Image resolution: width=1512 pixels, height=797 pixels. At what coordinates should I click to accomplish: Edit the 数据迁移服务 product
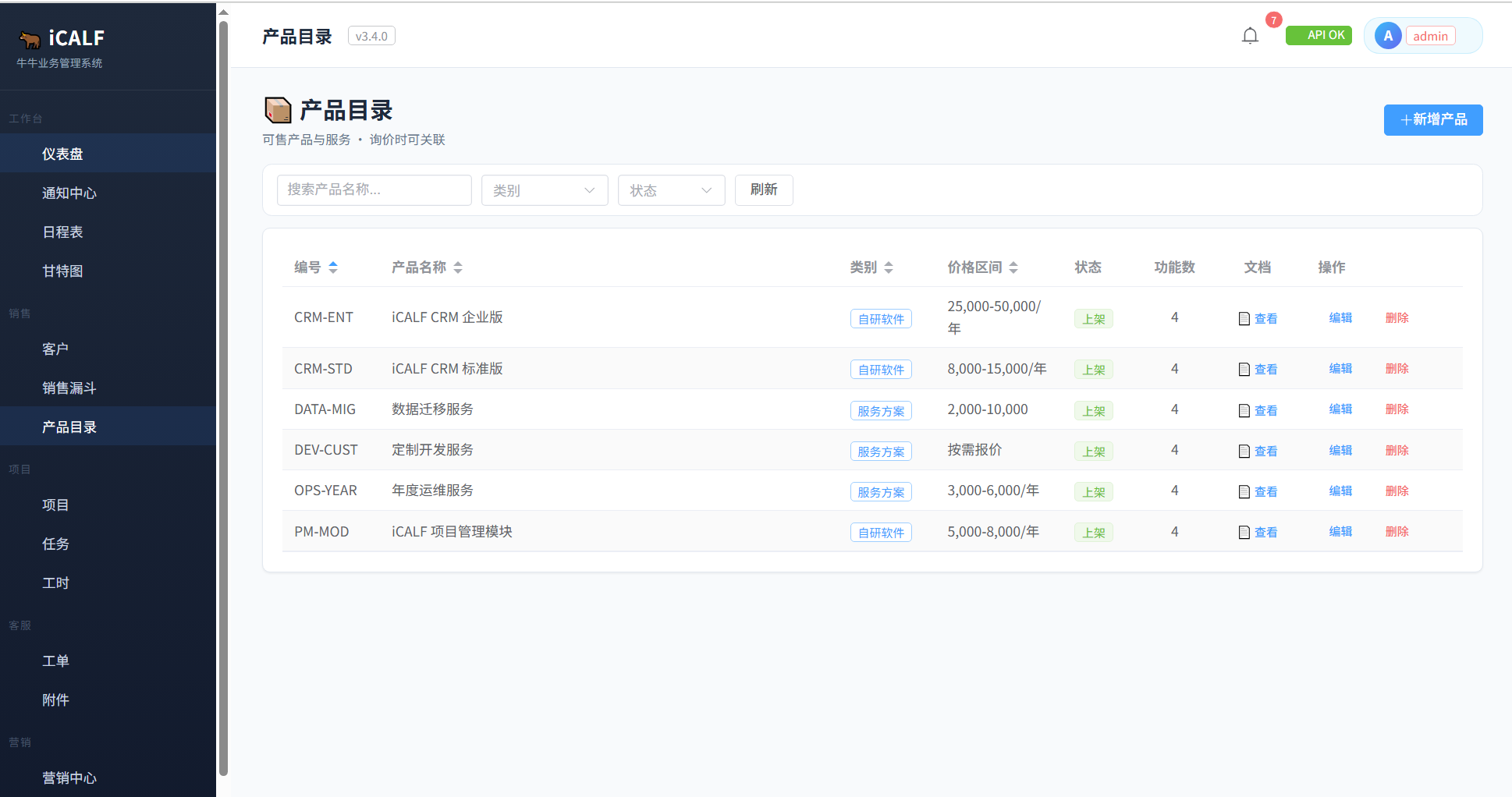(x=1340, y=409)
